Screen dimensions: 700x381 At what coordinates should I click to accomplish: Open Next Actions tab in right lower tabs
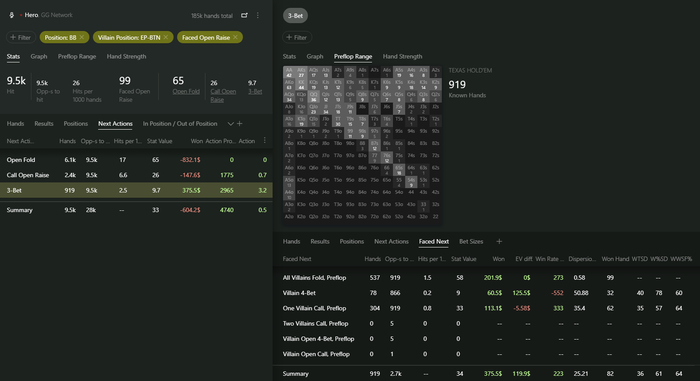tap(391, 242)
